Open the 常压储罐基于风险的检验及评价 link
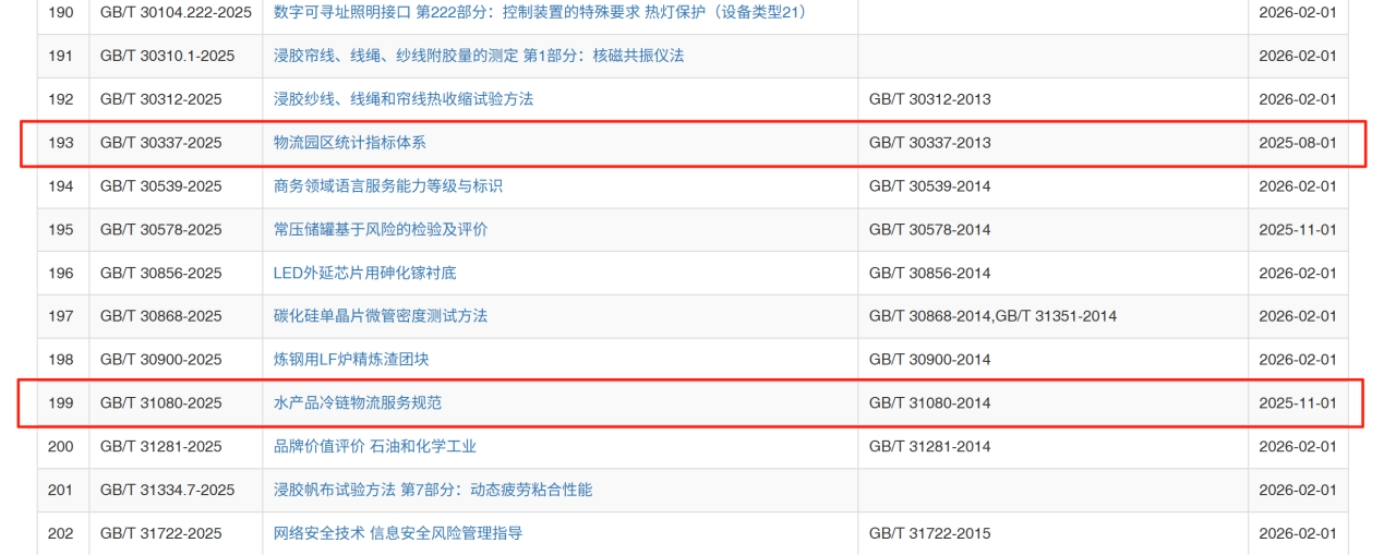 (x=380, y=230)
